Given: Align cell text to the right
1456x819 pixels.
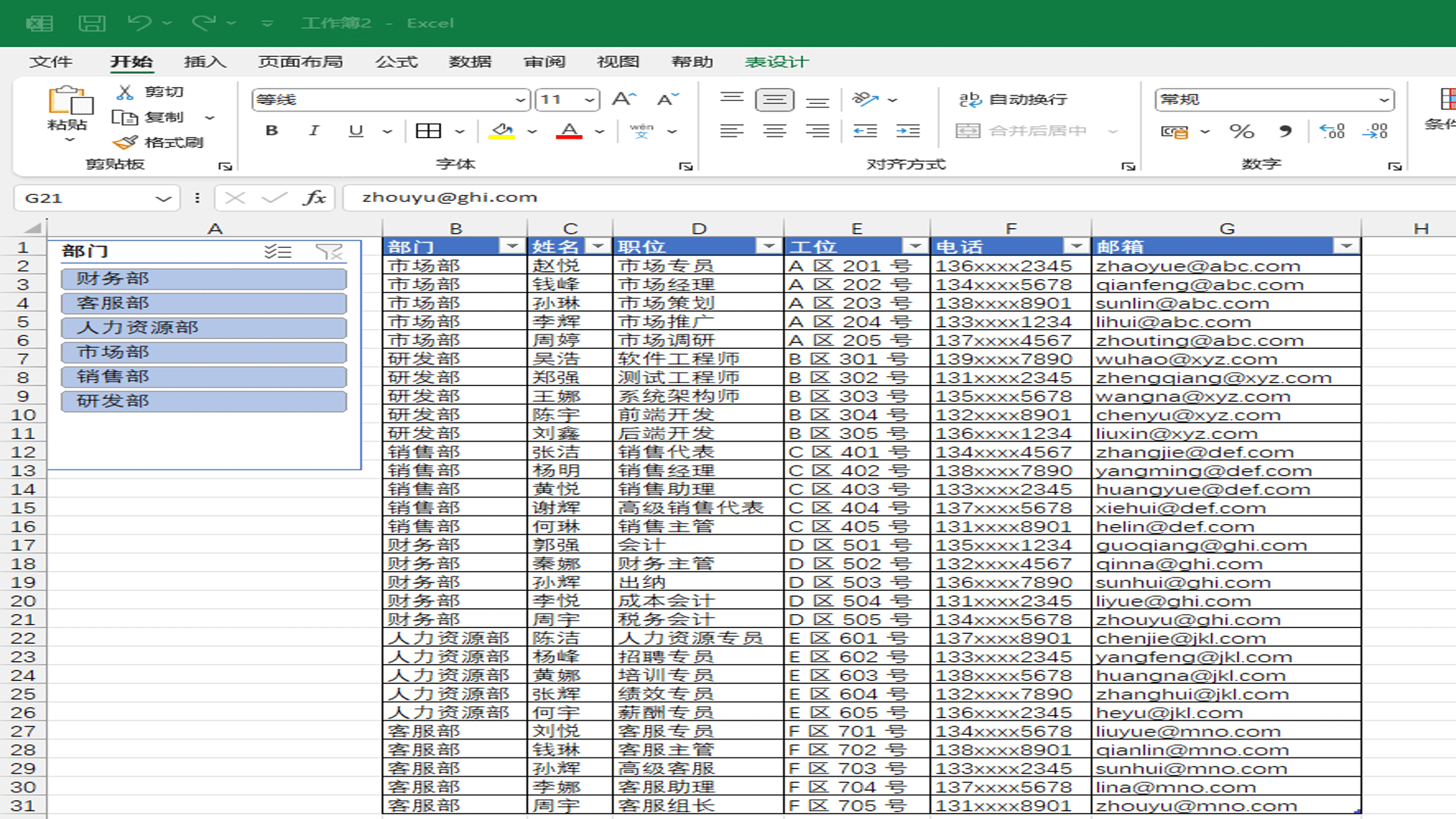Looking at the screenshot, I should [817, 131].
